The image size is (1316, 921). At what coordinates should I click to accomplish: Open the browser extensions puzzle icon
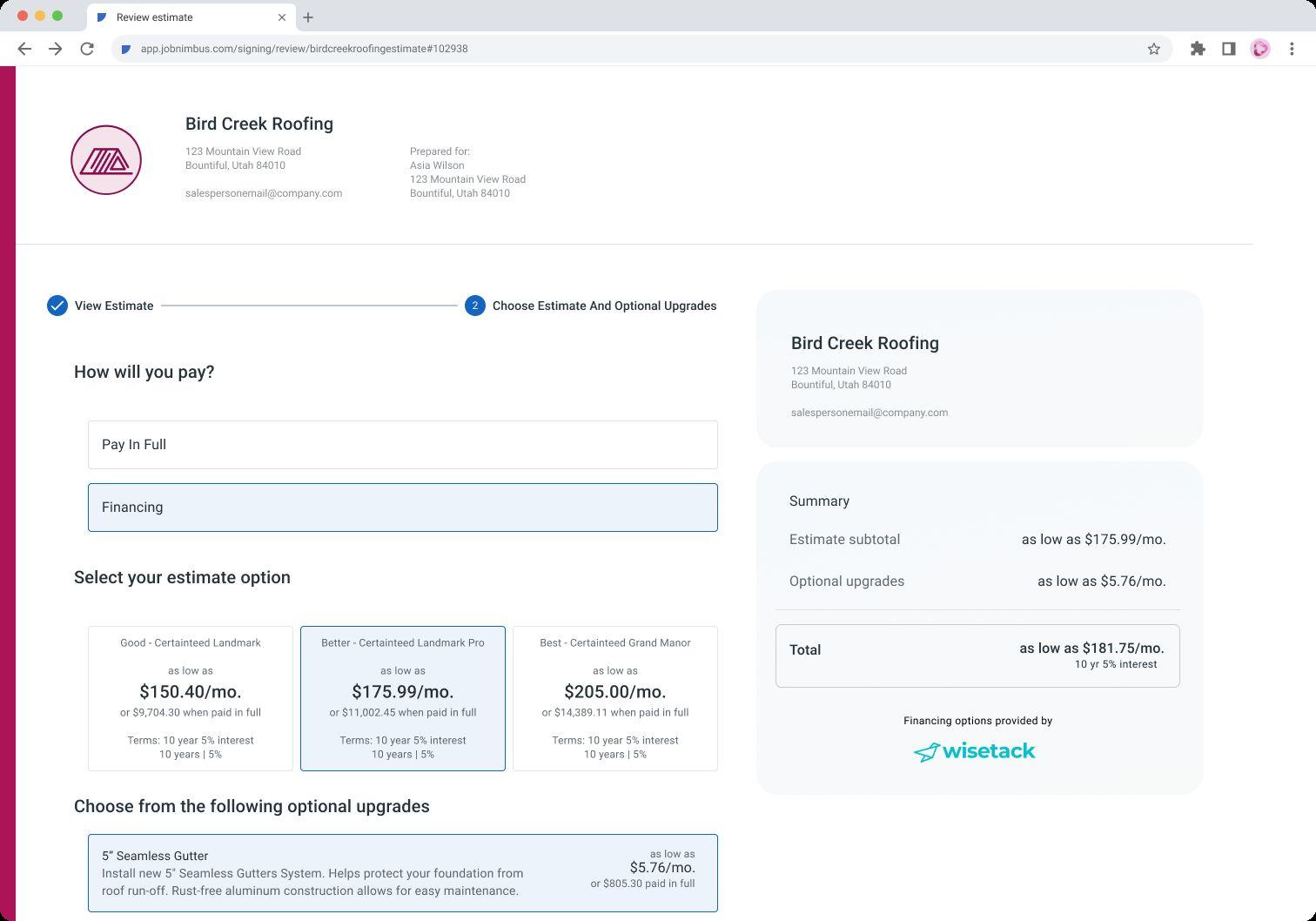tap(1198, 49)
